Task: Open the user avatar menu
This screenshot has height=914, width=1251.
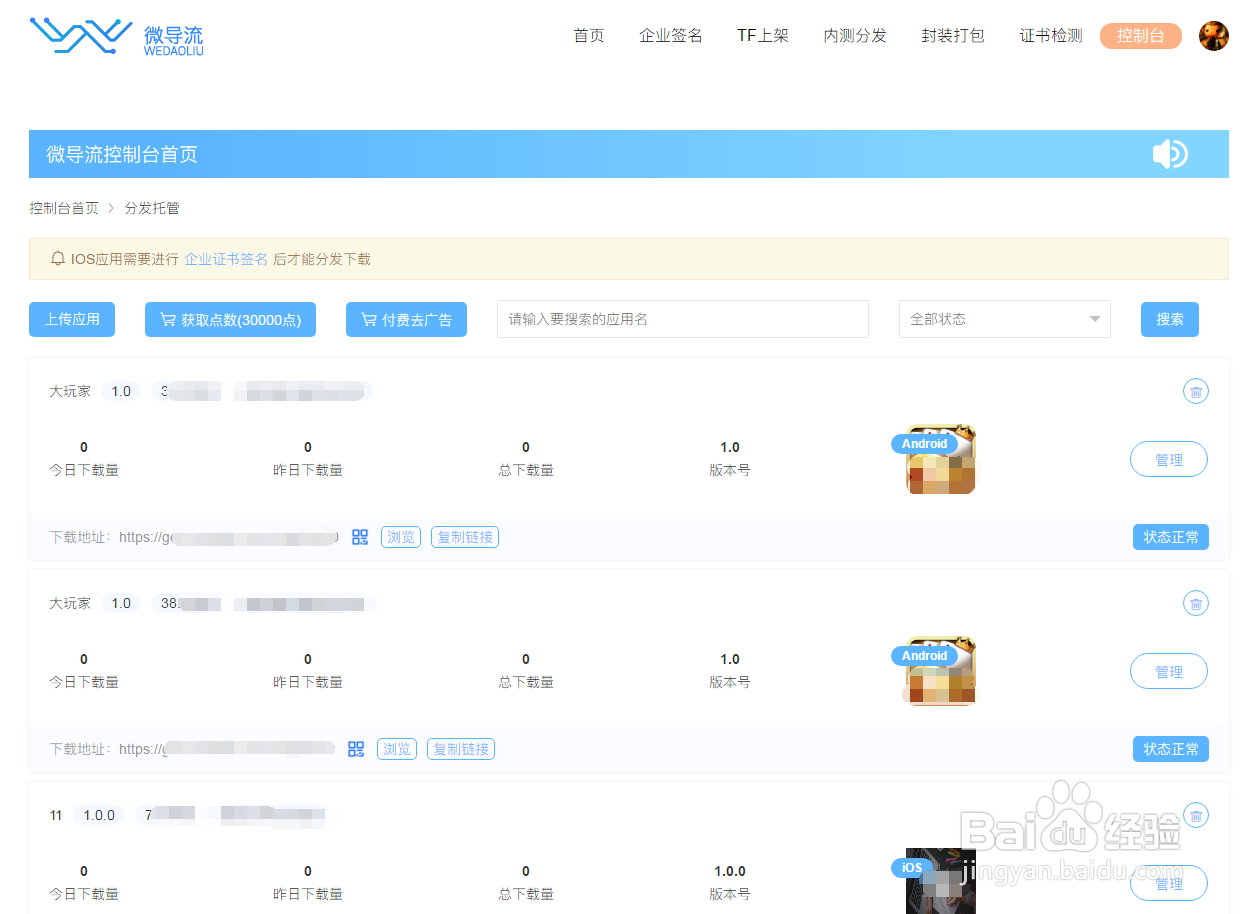Action: point(1213,36)
